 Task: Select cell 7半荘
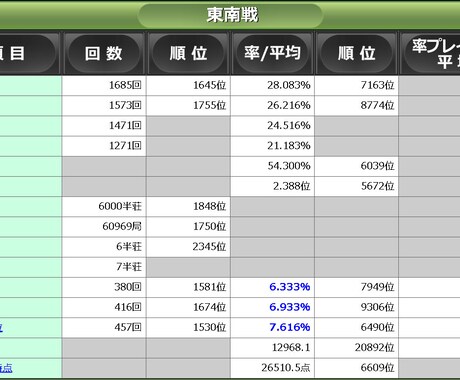point(104,267)
